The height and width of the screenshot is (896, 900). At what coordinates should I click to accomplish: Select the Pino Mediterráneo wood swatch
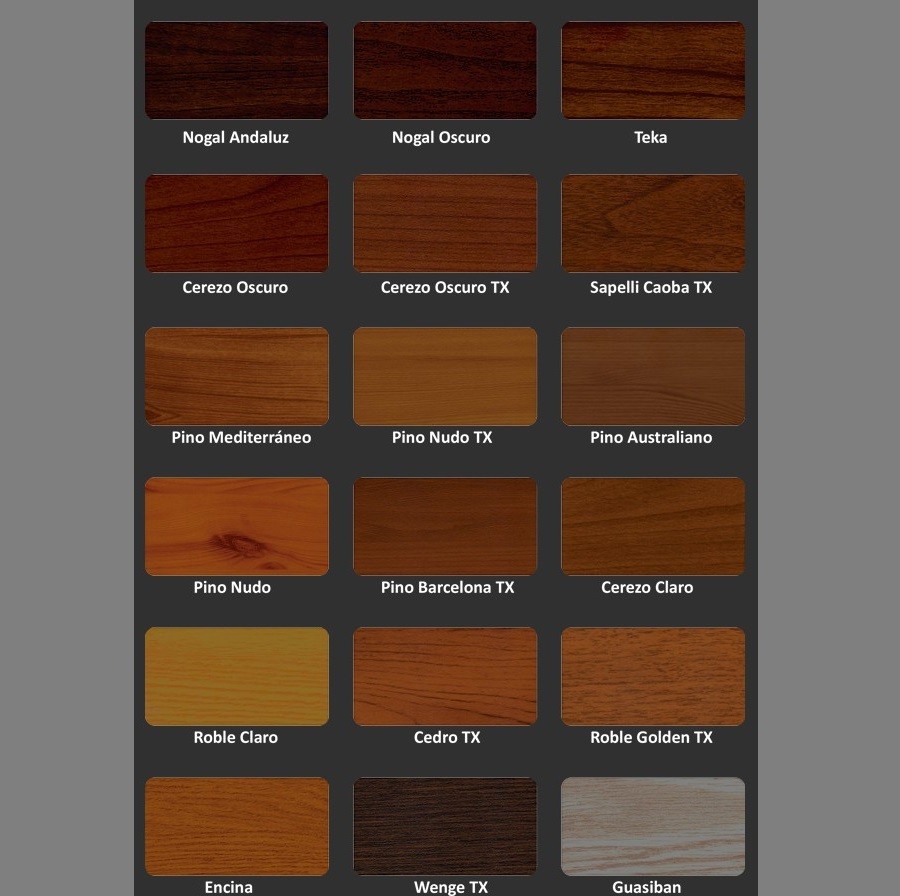click(x=236, y=377)
